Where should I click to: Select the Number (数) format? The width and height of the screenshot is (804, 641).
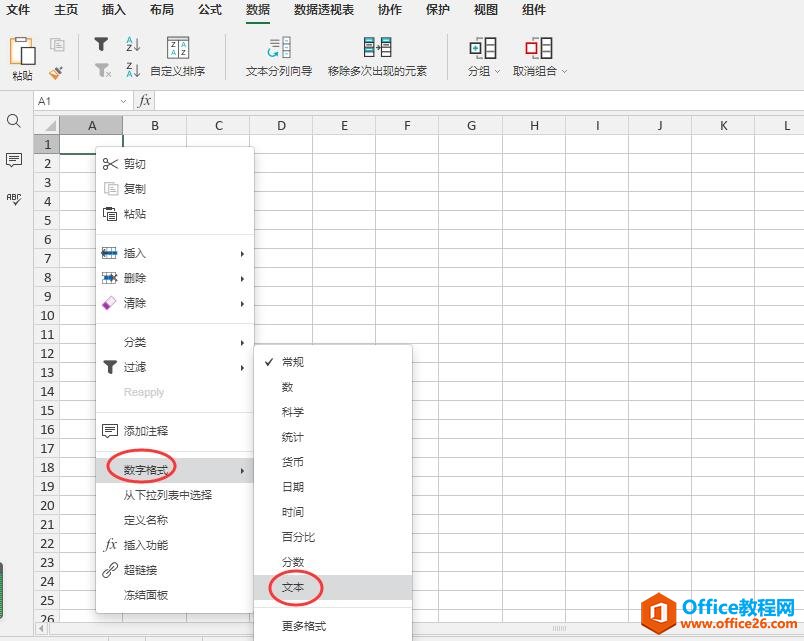(x=333, y=387)
